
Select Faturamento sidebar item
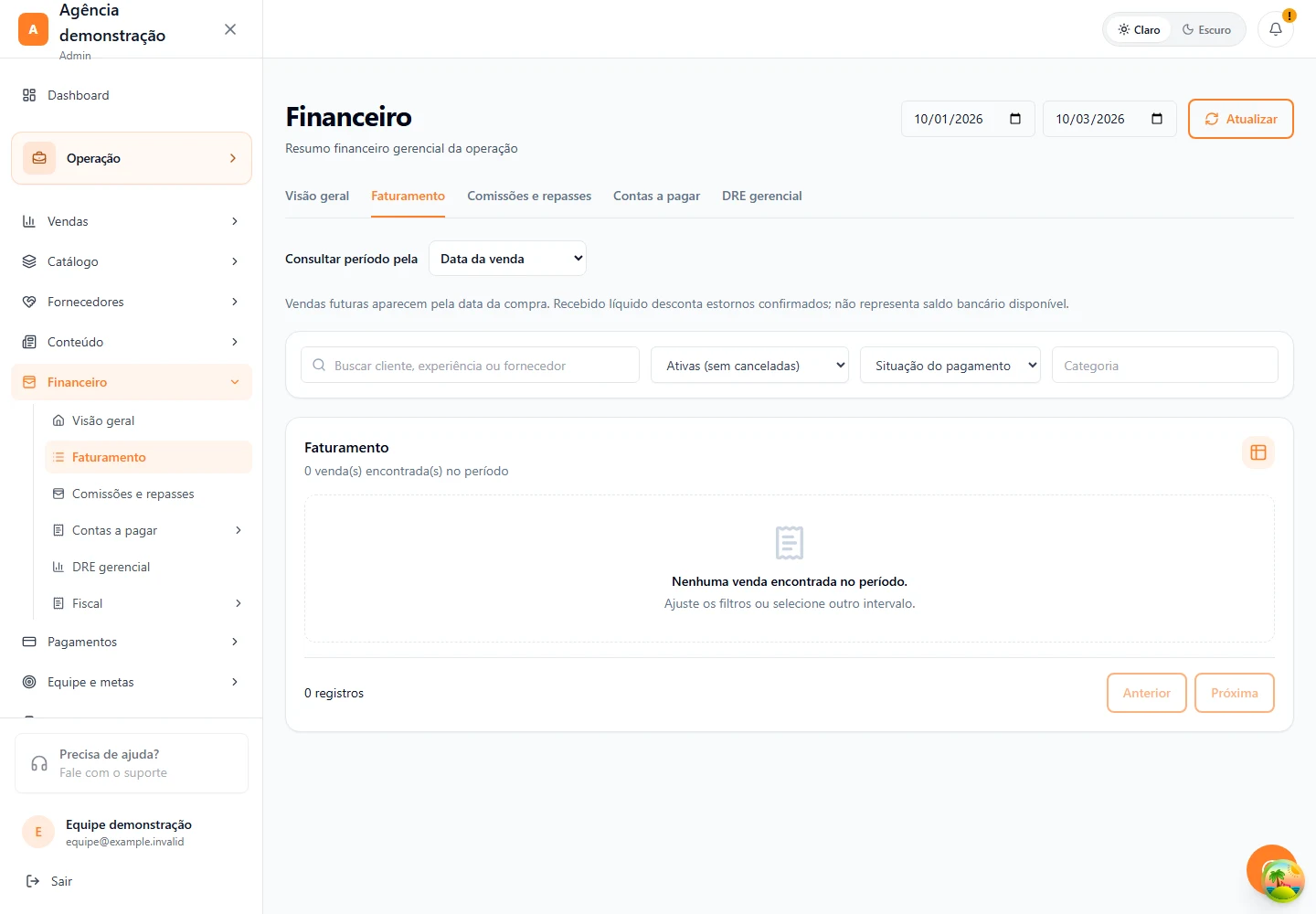point(148,457)
